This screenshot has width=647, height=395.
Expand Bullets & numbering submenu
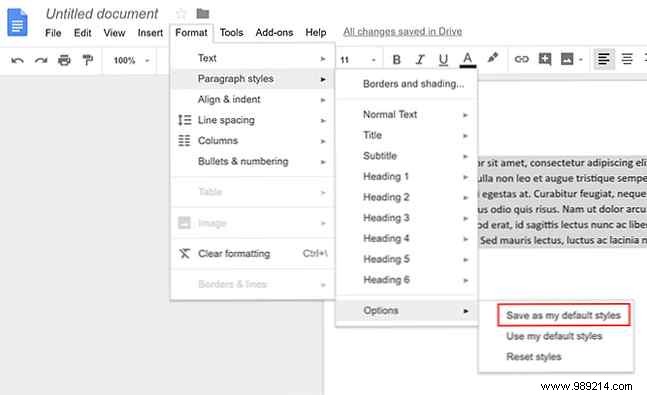(253, 161)
